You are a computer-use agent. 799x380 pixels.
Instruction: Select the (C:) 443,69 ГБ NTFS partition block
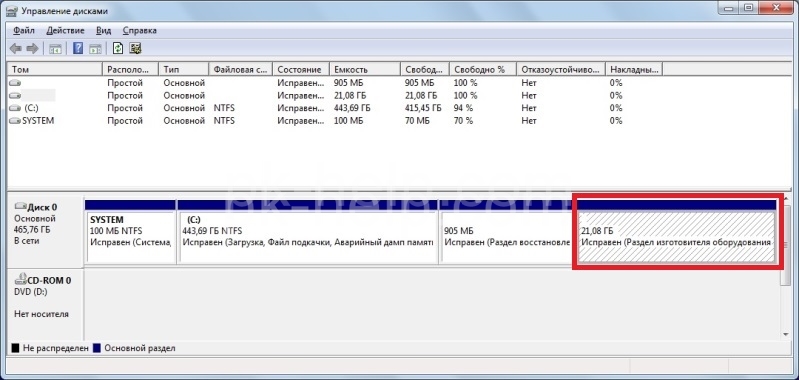(x=308, y=237)
